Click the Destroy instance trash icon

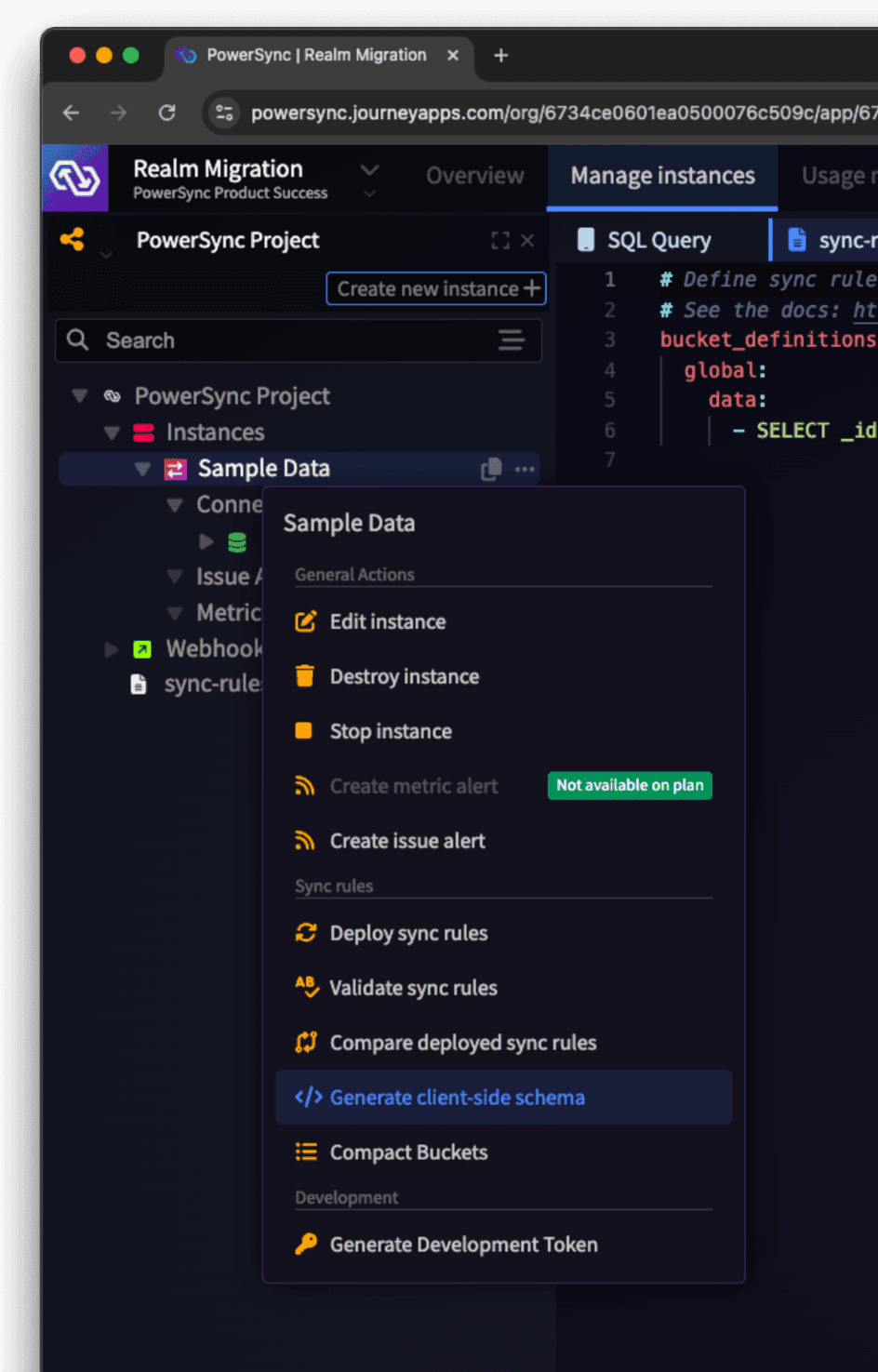305,676
